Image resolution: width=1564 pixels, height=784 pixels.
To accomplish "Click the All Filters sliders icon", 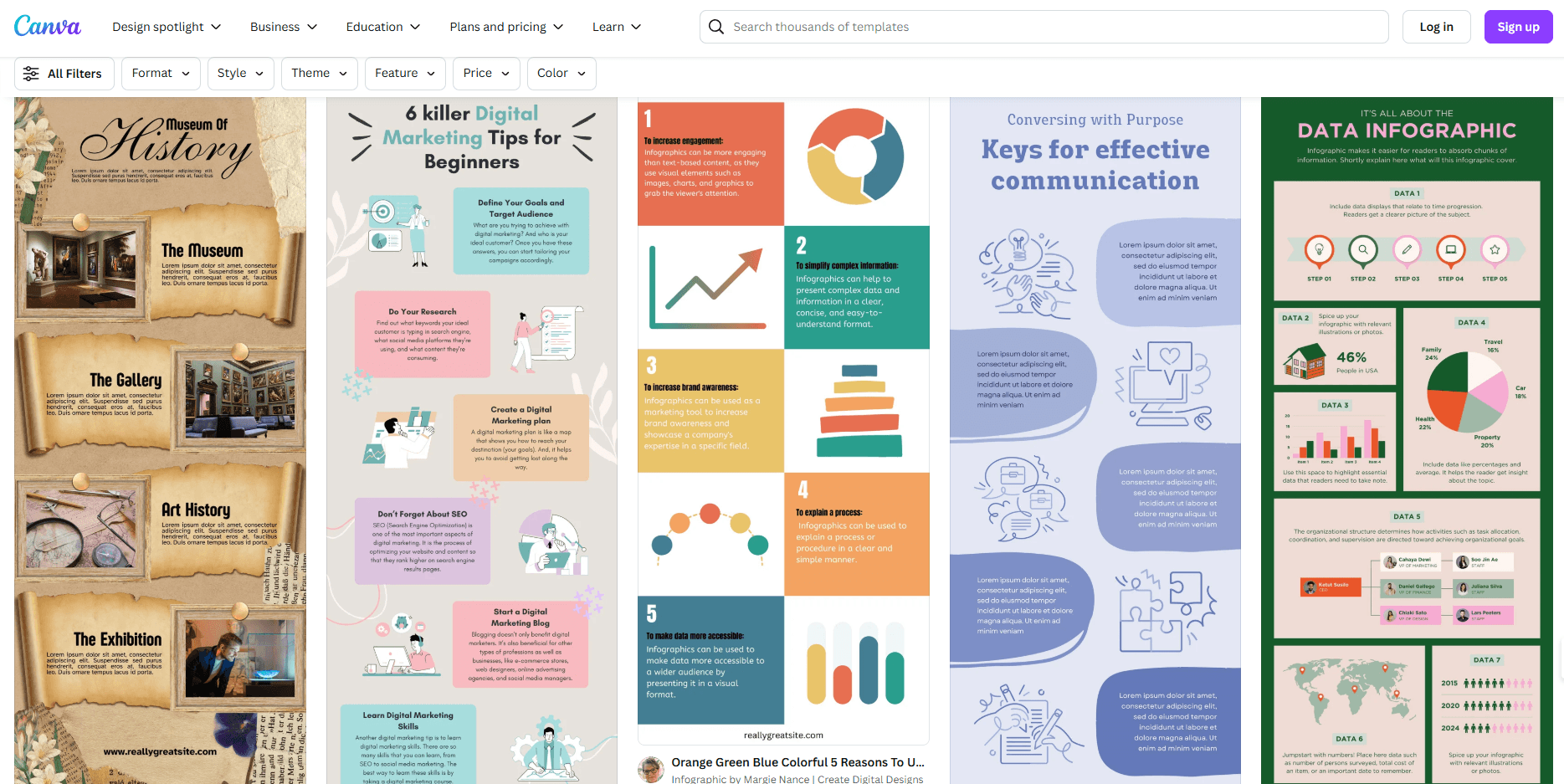I will tap(31, 74).
